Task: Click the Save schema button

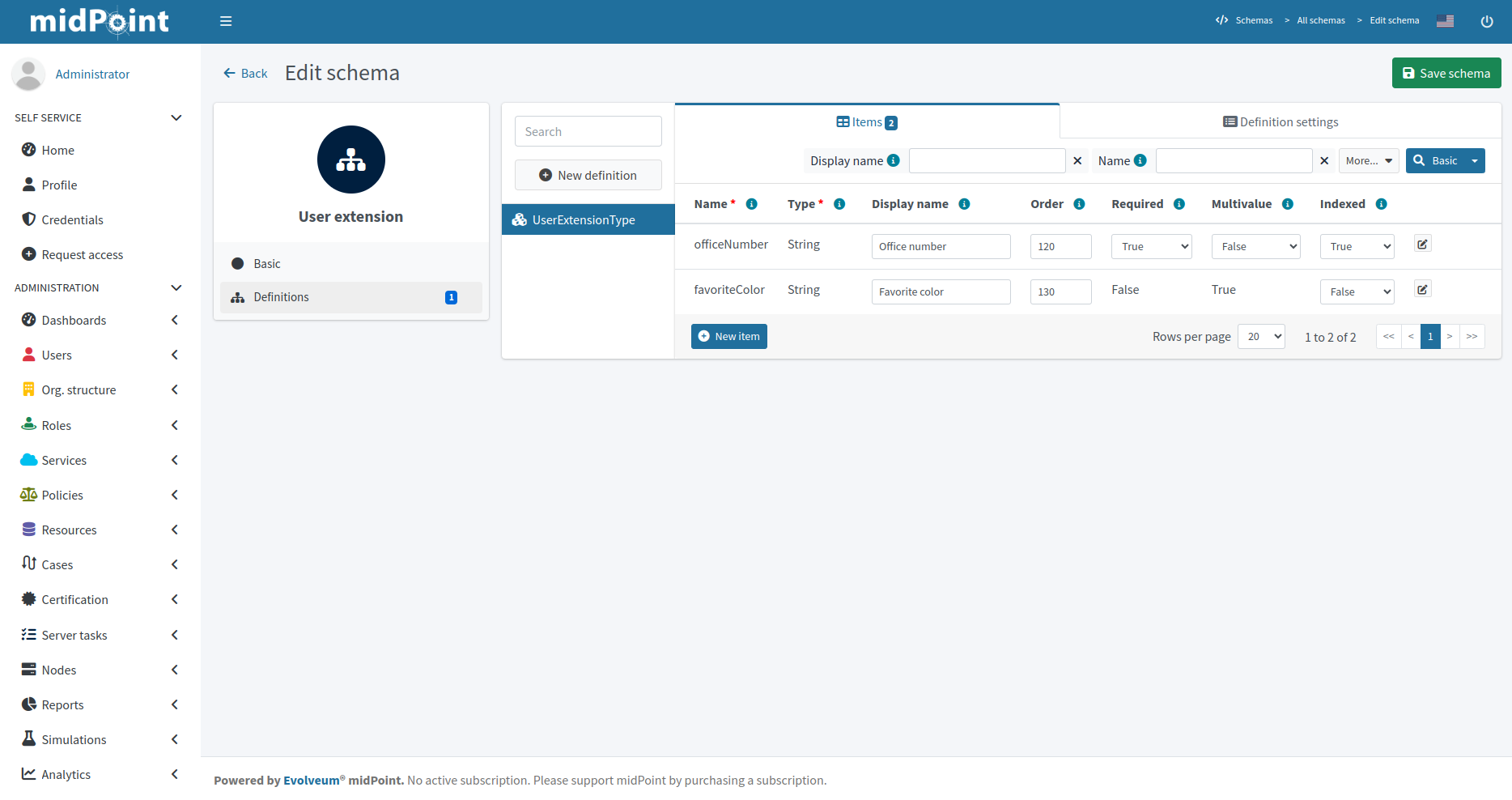Action: pos(1446,73)
